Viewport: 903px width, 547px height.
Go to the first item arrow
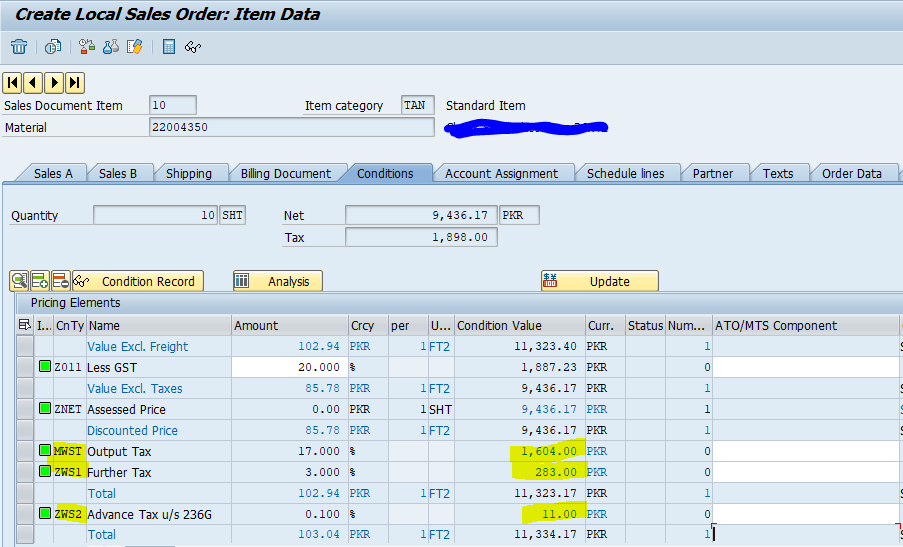(x=13, y=82)
